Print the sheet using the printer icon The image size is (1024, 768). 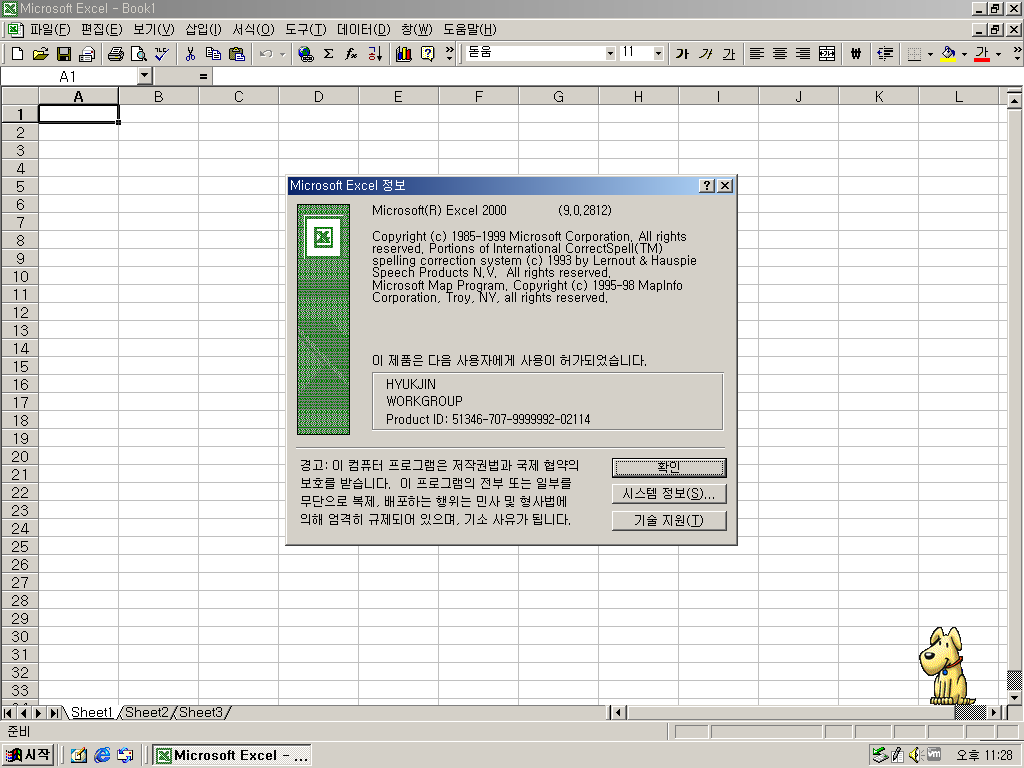click(116, 54)
